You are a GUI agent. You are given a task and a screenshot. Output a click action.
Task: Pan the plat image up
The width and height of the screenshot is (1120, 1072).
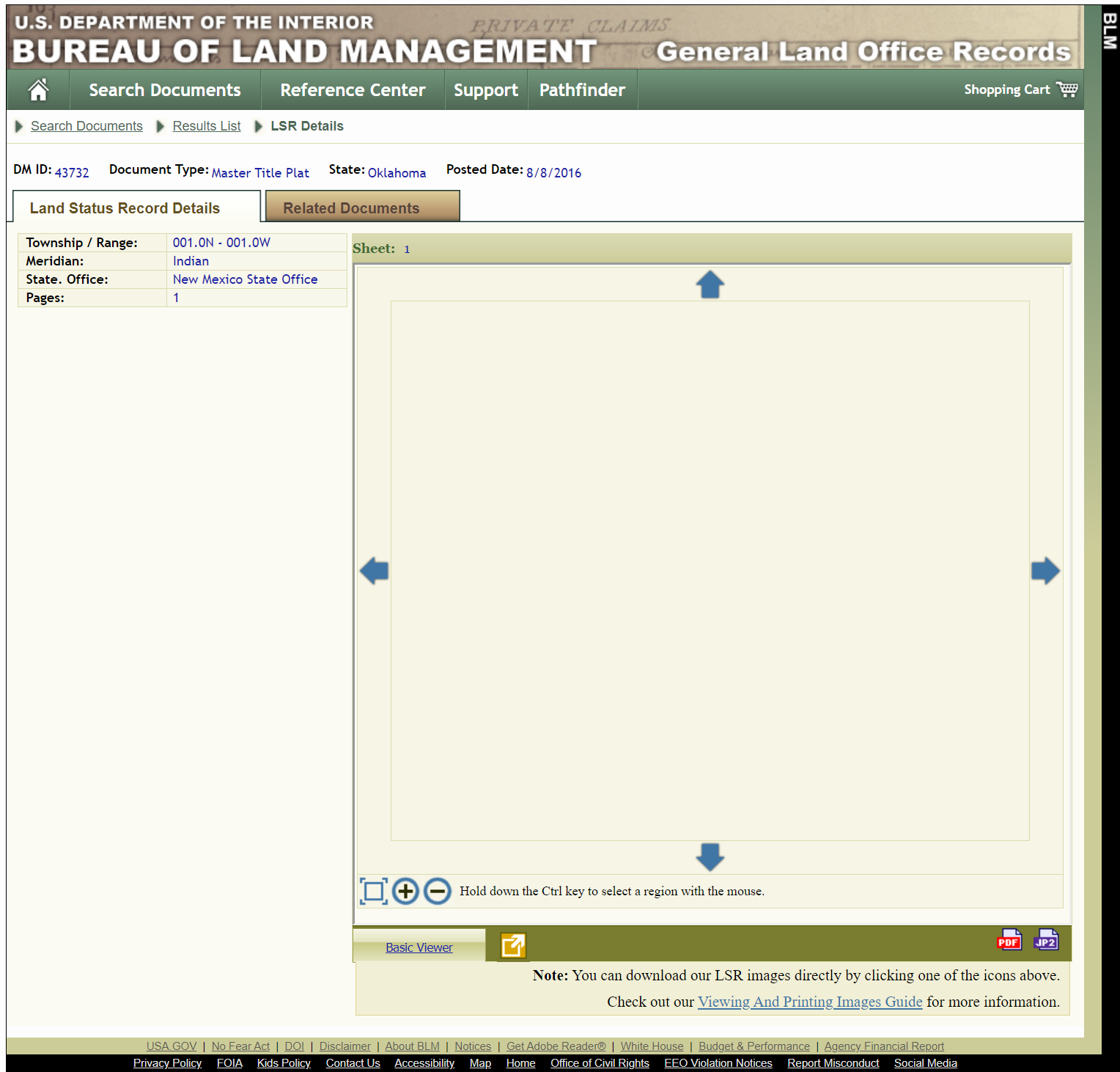tap(710, 284)
